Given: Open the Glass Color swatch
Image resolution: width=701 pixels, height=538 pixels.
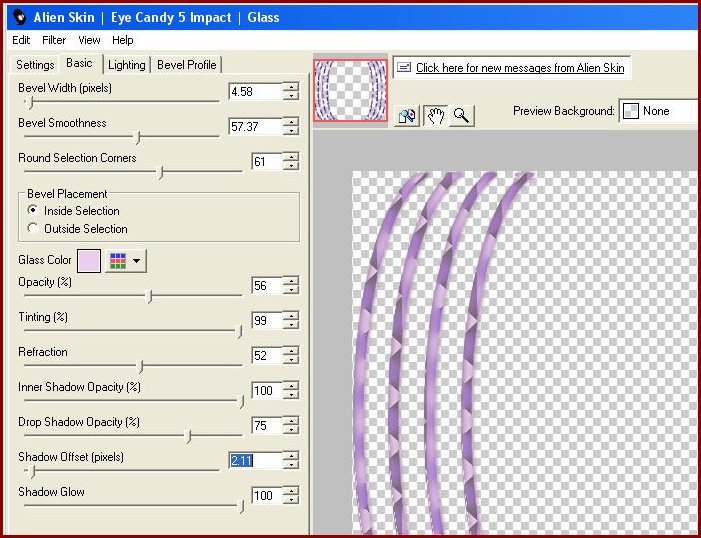Looking at the screenshot, I should [x=89, y=261].
